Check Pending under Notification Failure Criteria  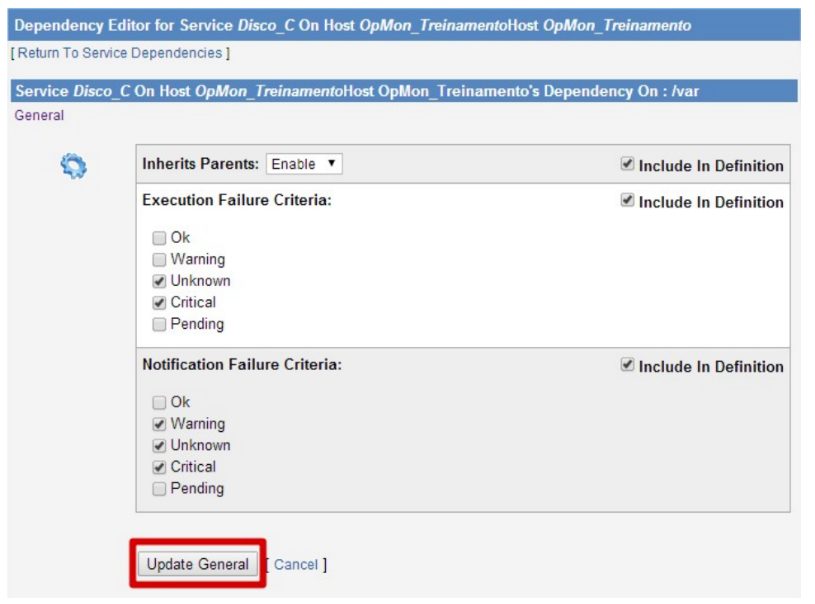pyautogui.click(x=159, y=489)
